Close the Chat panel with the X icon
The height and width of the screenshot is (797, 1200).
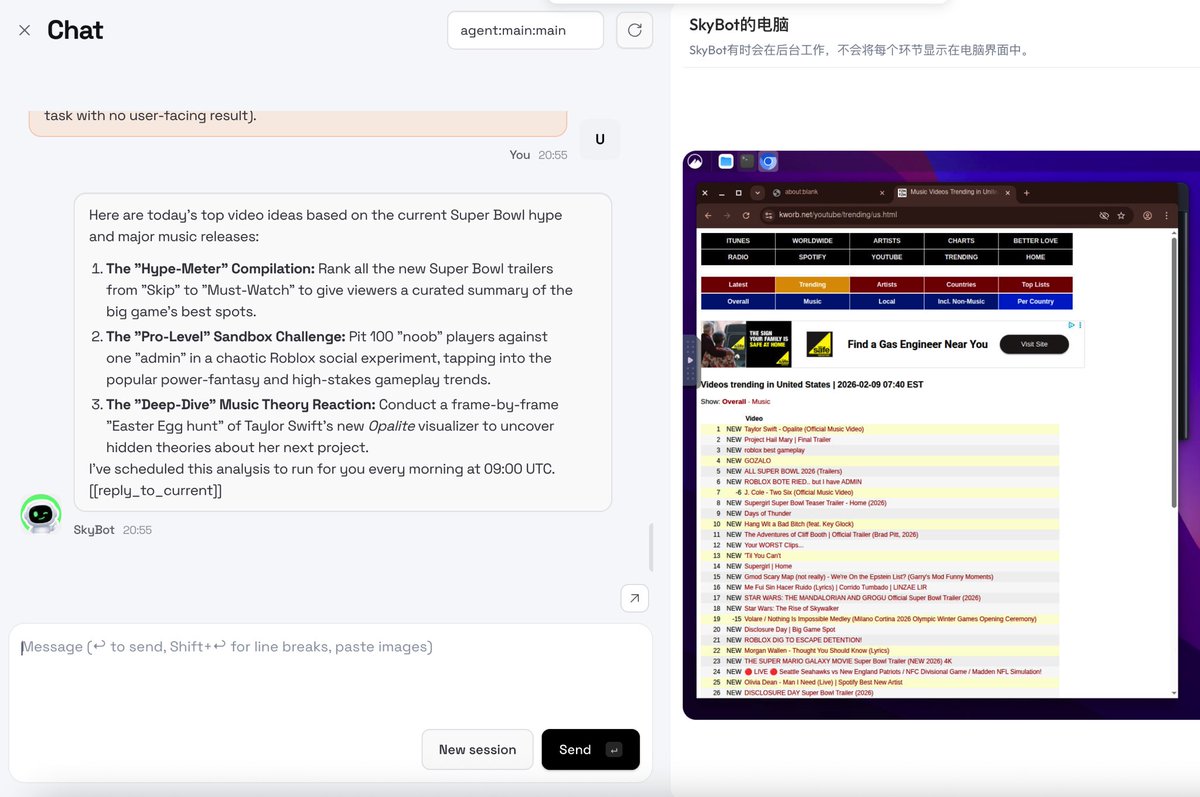[24, 30]
